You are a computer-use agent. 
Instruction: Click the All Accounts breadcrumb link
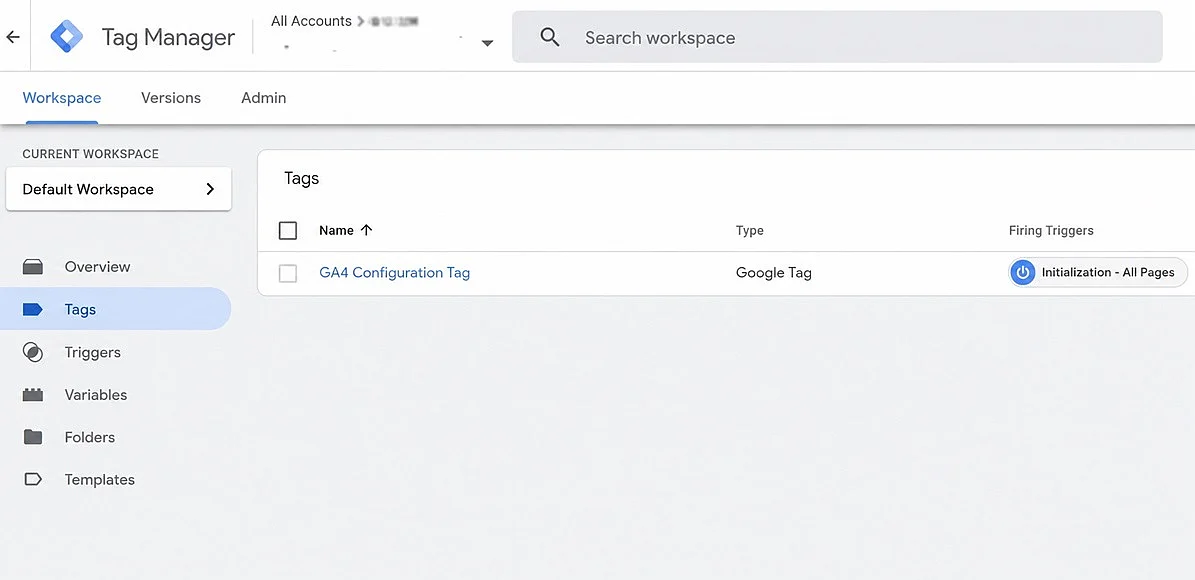pyautogui.click(x=311, y=21)
